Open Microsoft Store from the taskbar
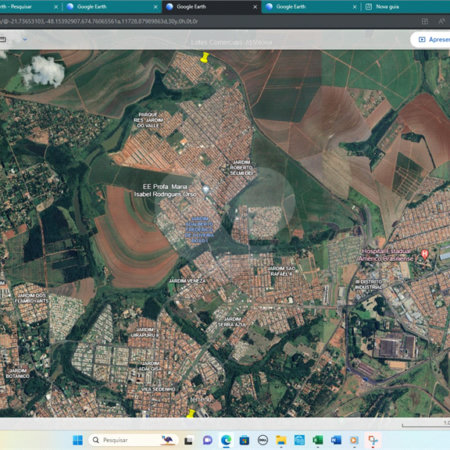Screen dimensions: 450x450 (244, 440)
